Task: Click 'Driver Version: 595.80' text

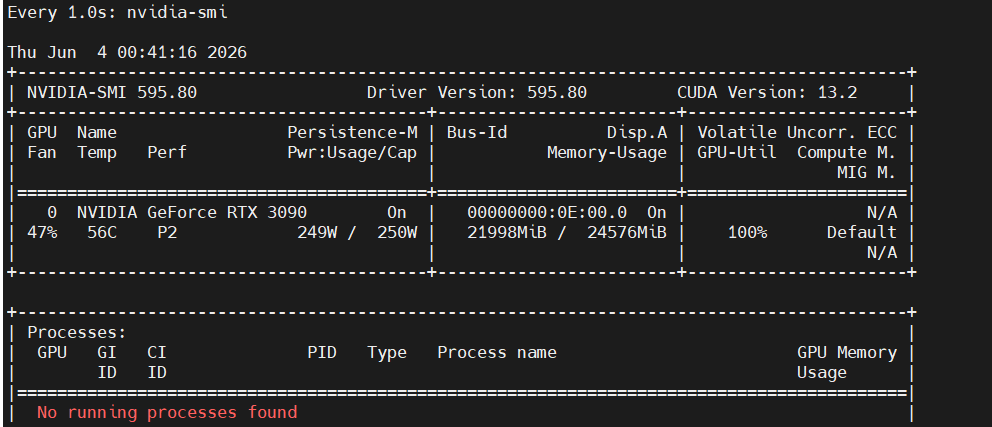Action: [x=477, y=93]
